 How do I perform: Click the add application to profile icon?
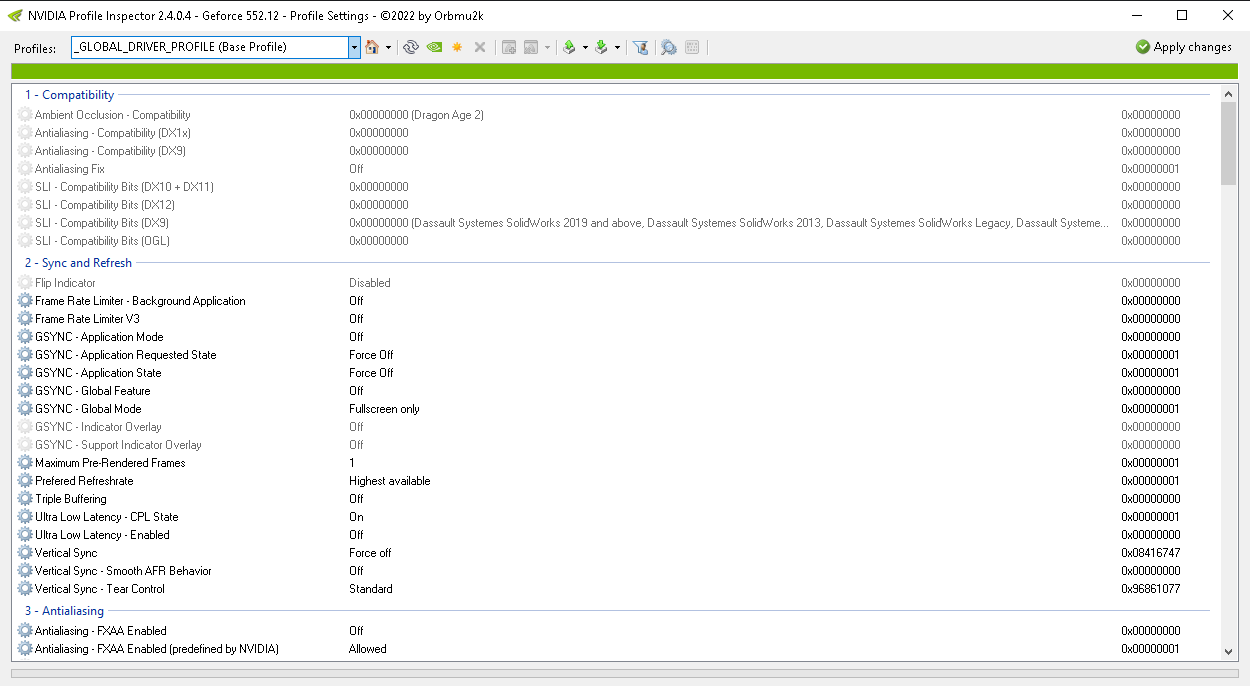tap(509, 47)
